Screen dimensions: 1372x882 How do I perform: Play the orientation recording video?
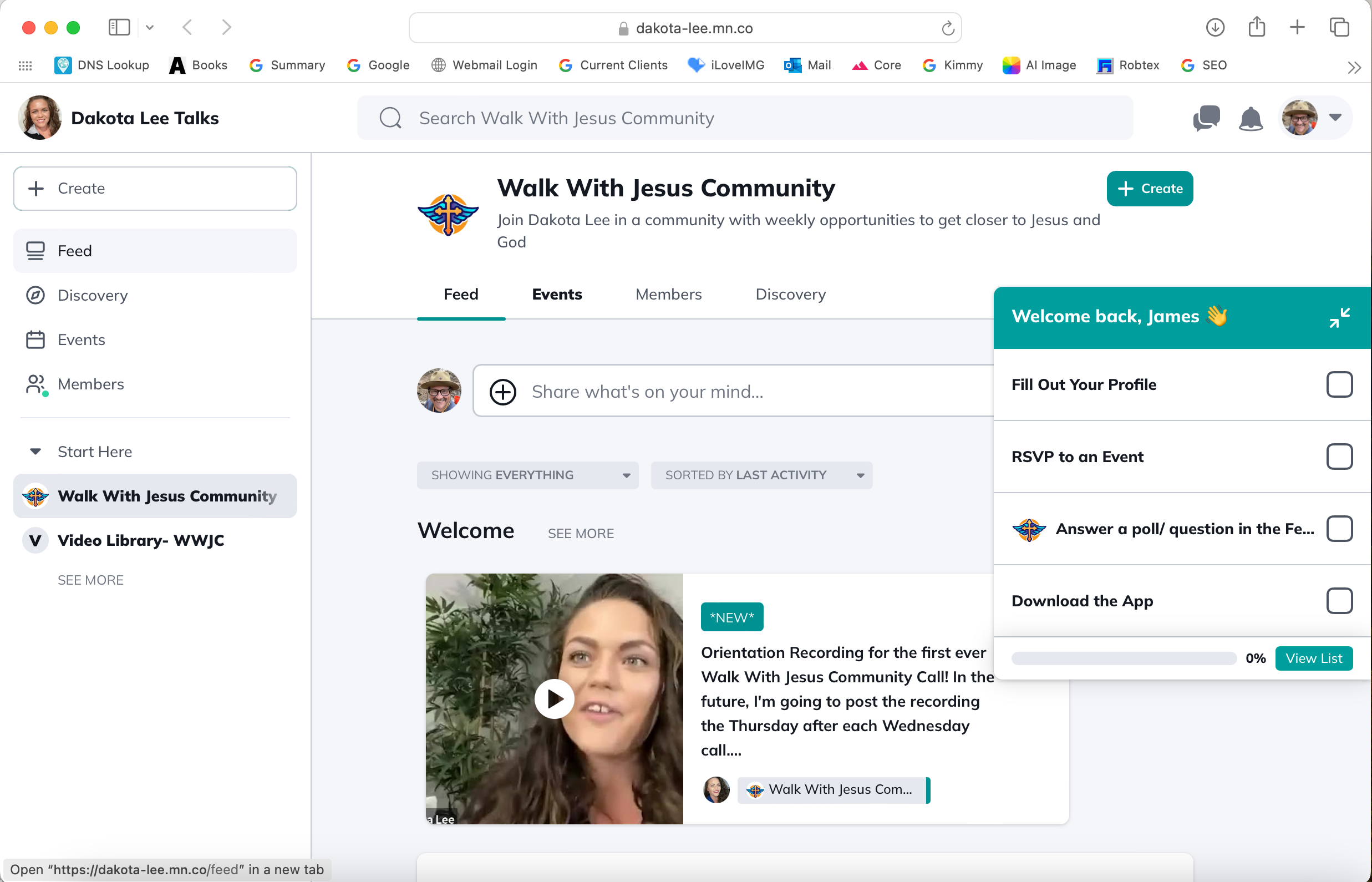coord(553,699)
